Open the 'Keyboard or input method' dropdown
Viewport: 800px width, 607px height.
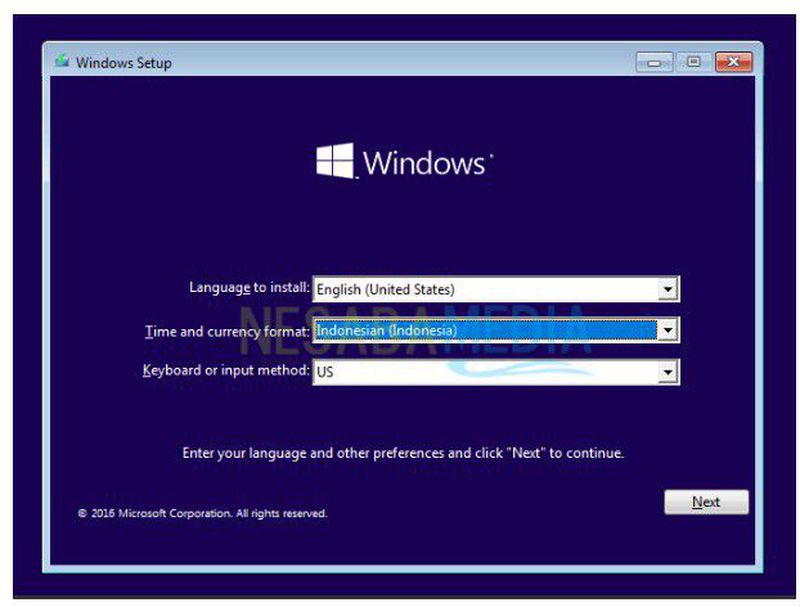pos(667,371)
